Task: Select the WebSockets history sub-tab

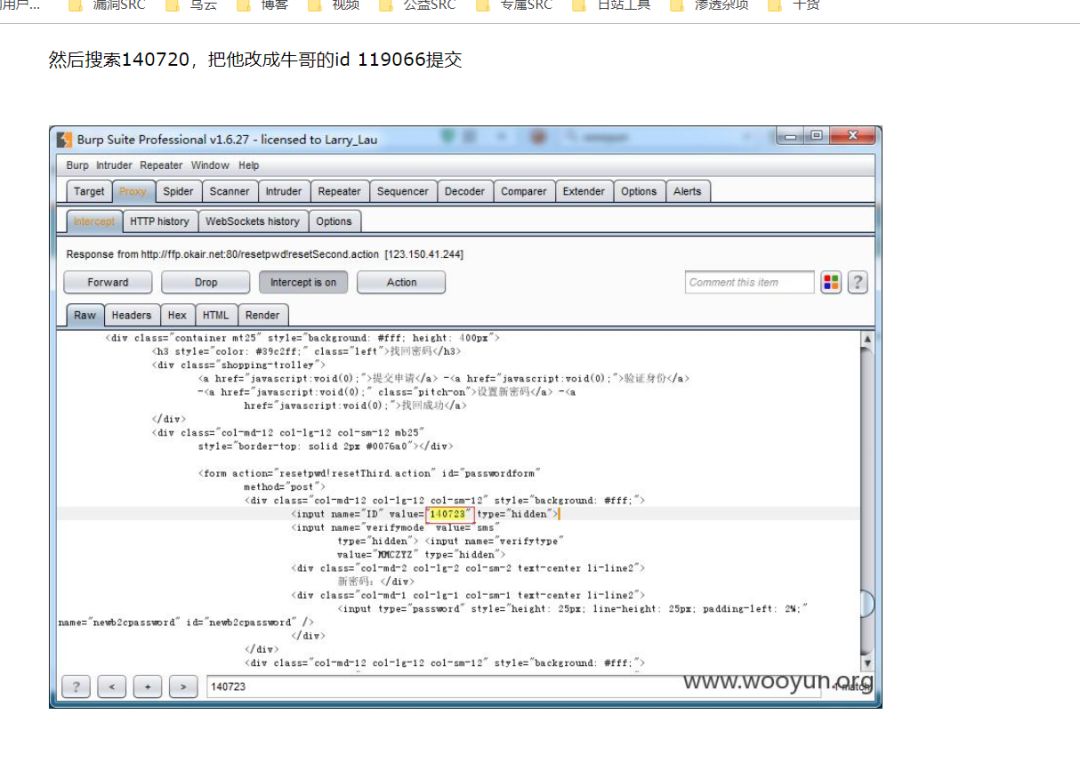Action: click(x=252, y=222)
